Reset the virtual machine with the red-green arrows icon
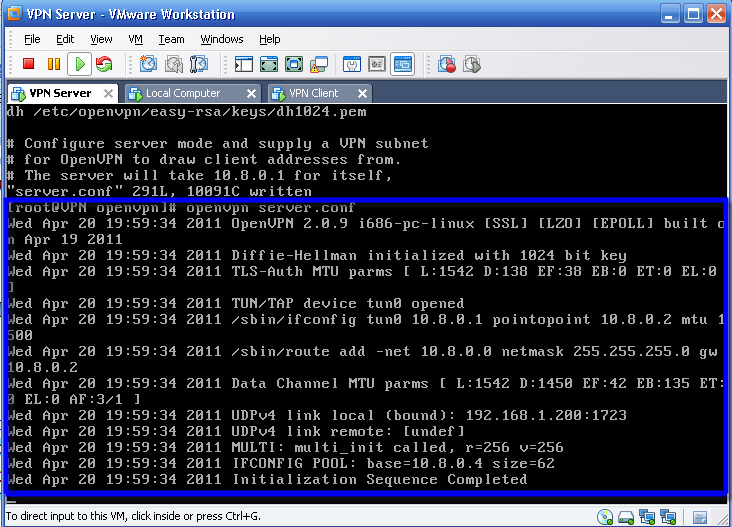This screenshot has width=732, height=527. pos(104,64)
